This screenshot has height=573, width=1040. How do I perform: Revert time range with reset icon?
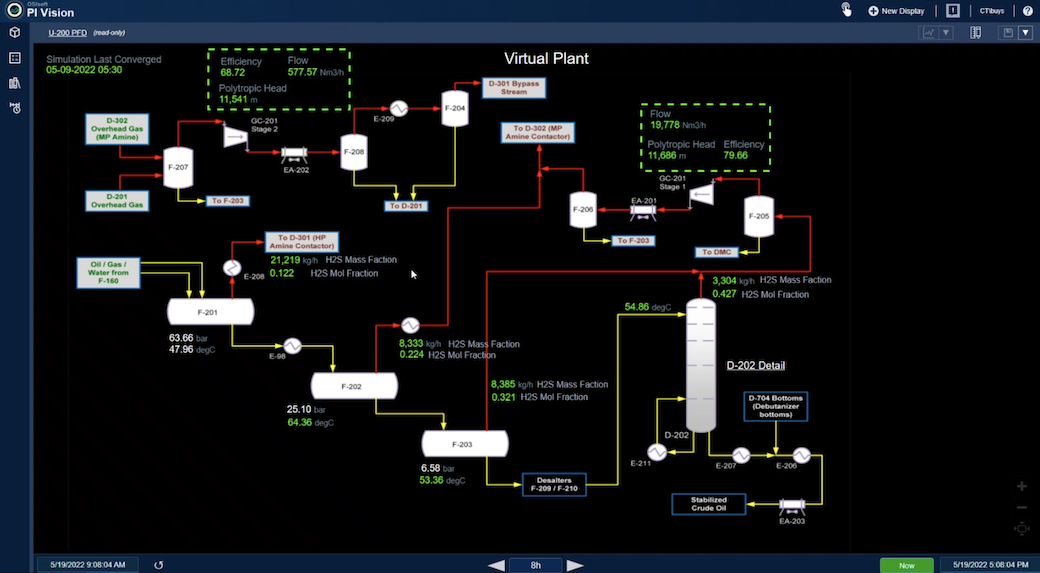pos(158,565)
